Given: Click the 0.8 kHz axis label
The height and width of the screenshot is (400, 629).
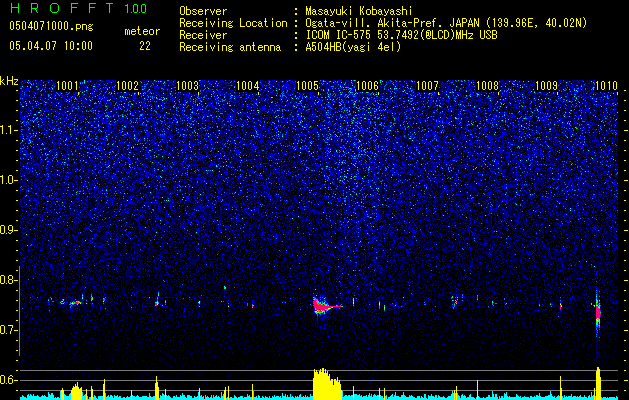Looking at the screenshot, I should pyautogui.click(x=9, y=280).
